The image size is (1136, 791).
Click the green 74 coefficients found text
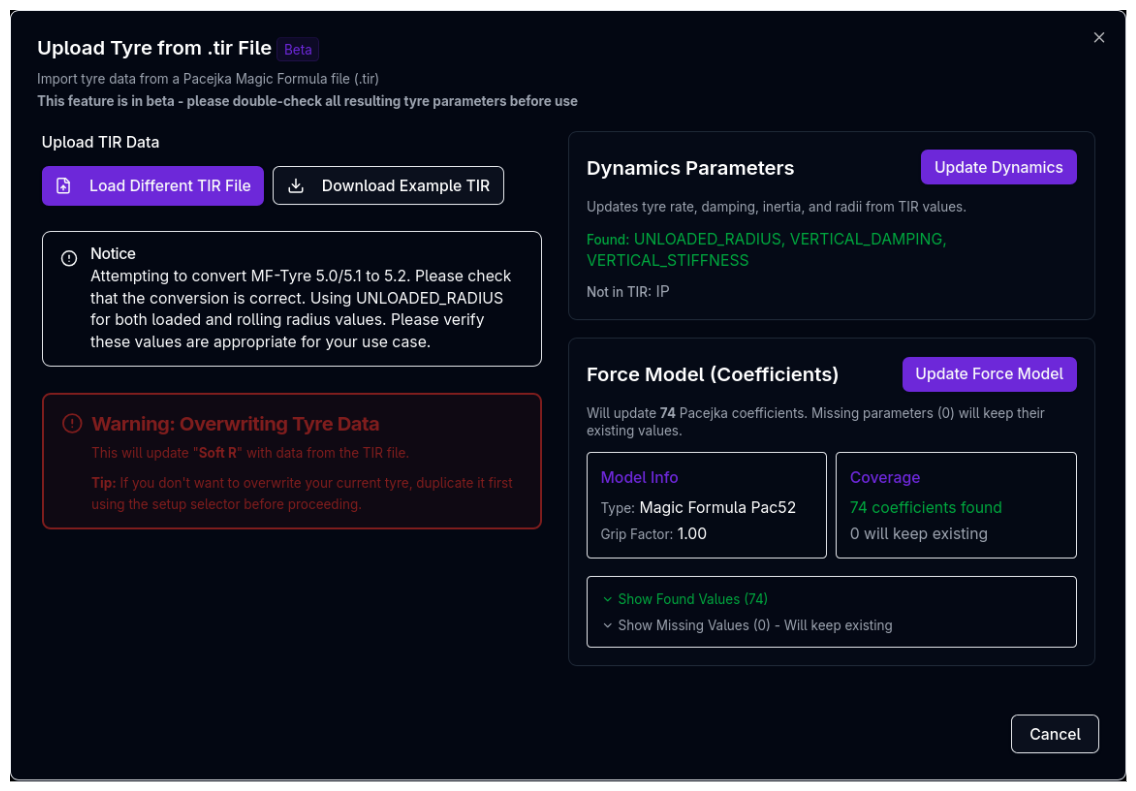click(x=925, y=507)
